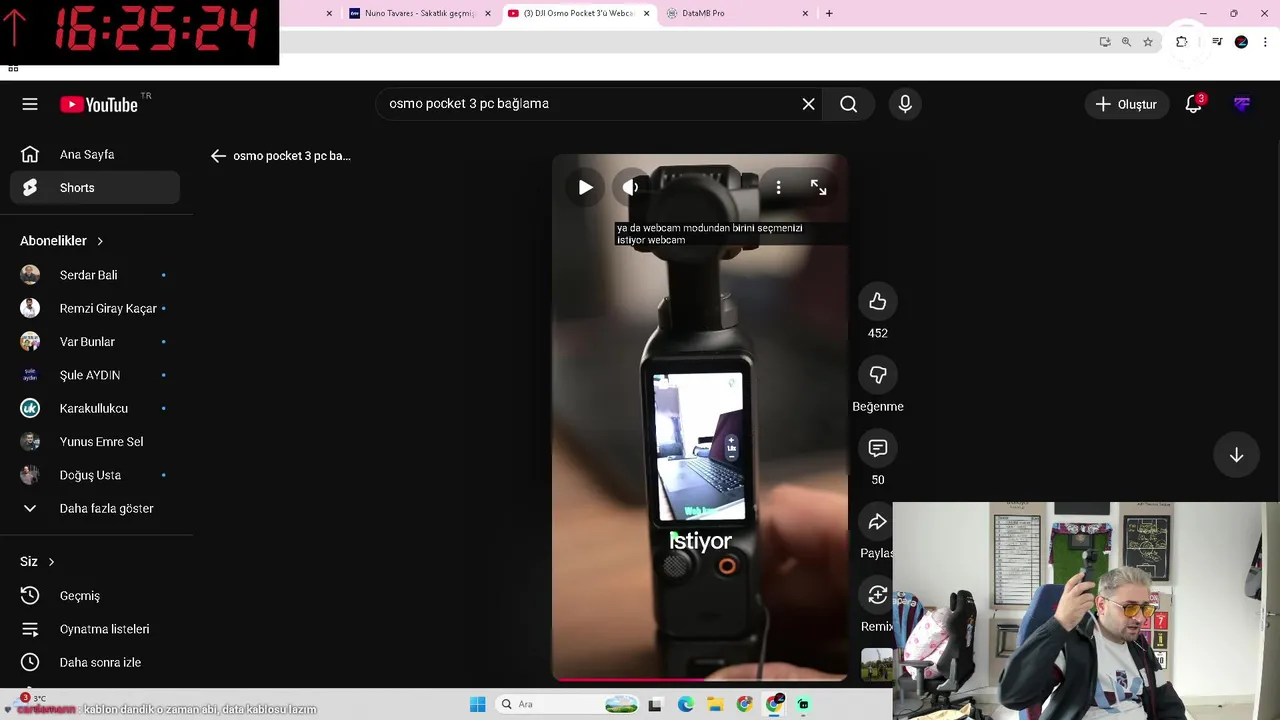
Task: Open Var Bunlar channel
Action: tap(95, 342)
